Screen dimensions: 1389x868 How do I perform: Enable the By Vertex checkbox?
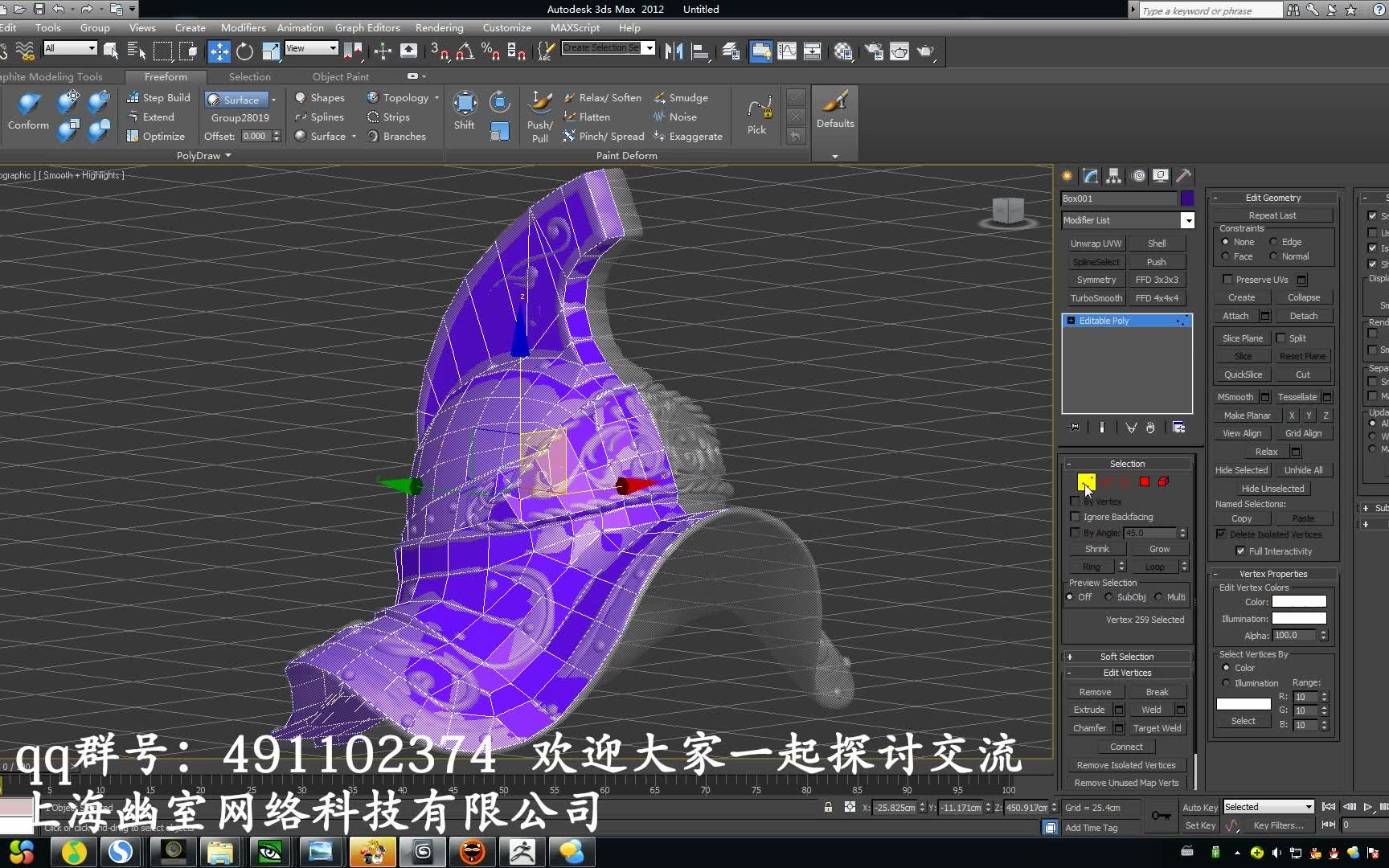click(x=1076, y=502)
